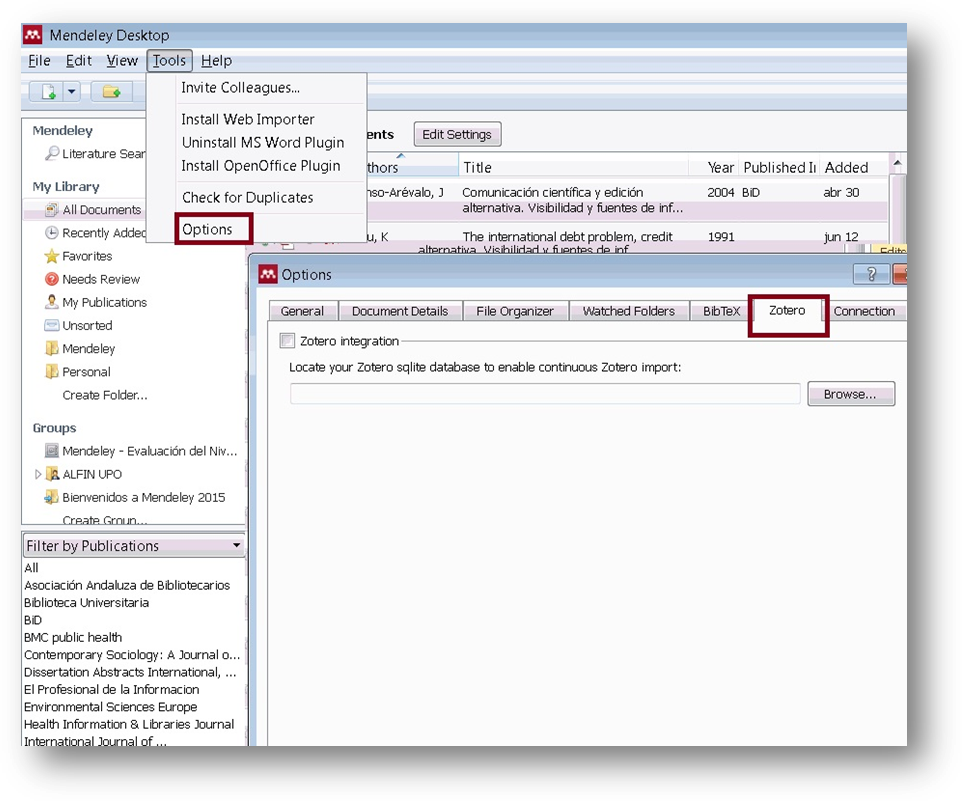This screenshot has width=962, height=801.
Task: Click the My Publications person icon
Action: coord(52,302)
